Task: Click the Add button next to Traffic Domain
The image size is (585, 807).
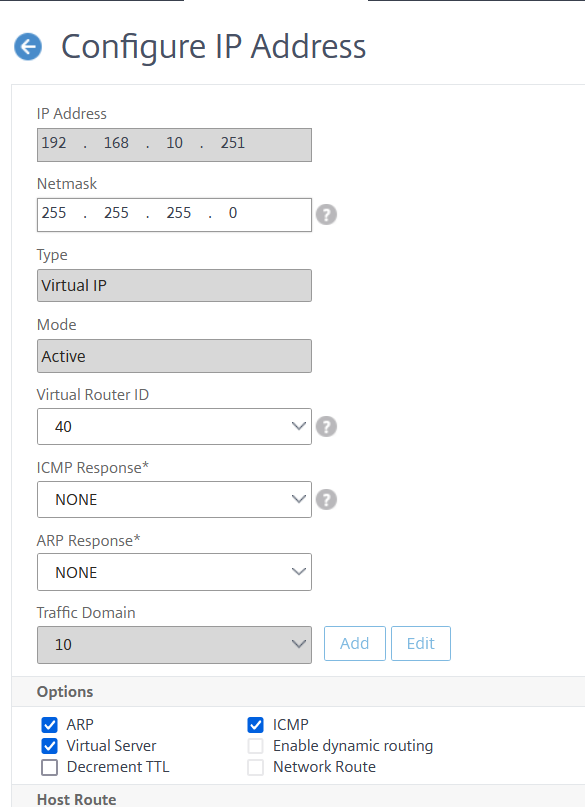Action: (354, 644)
